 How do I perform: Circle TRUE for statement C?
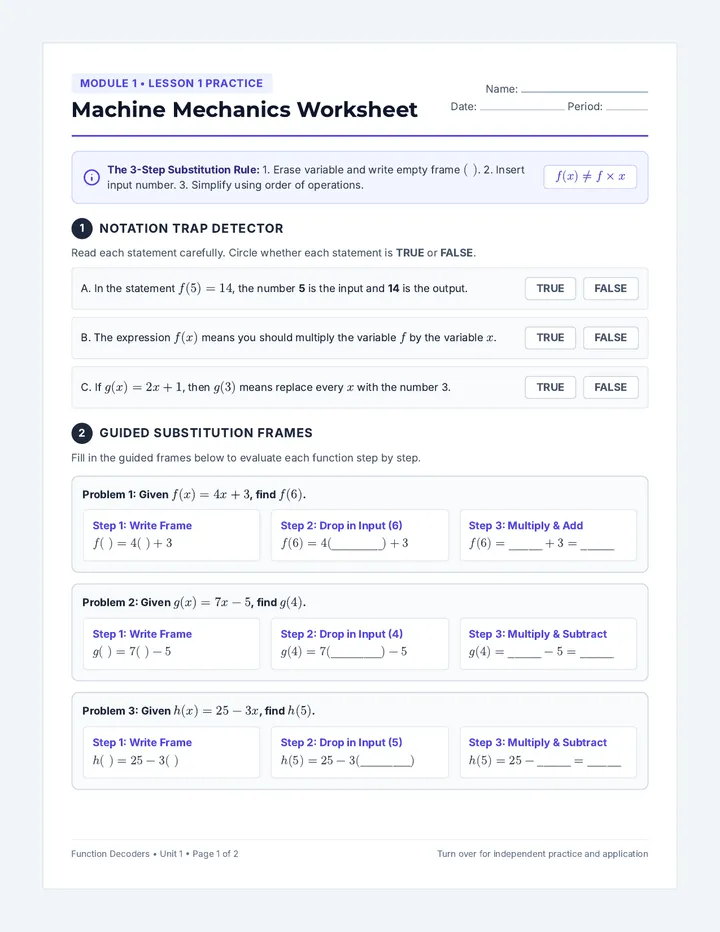[550, 387]
